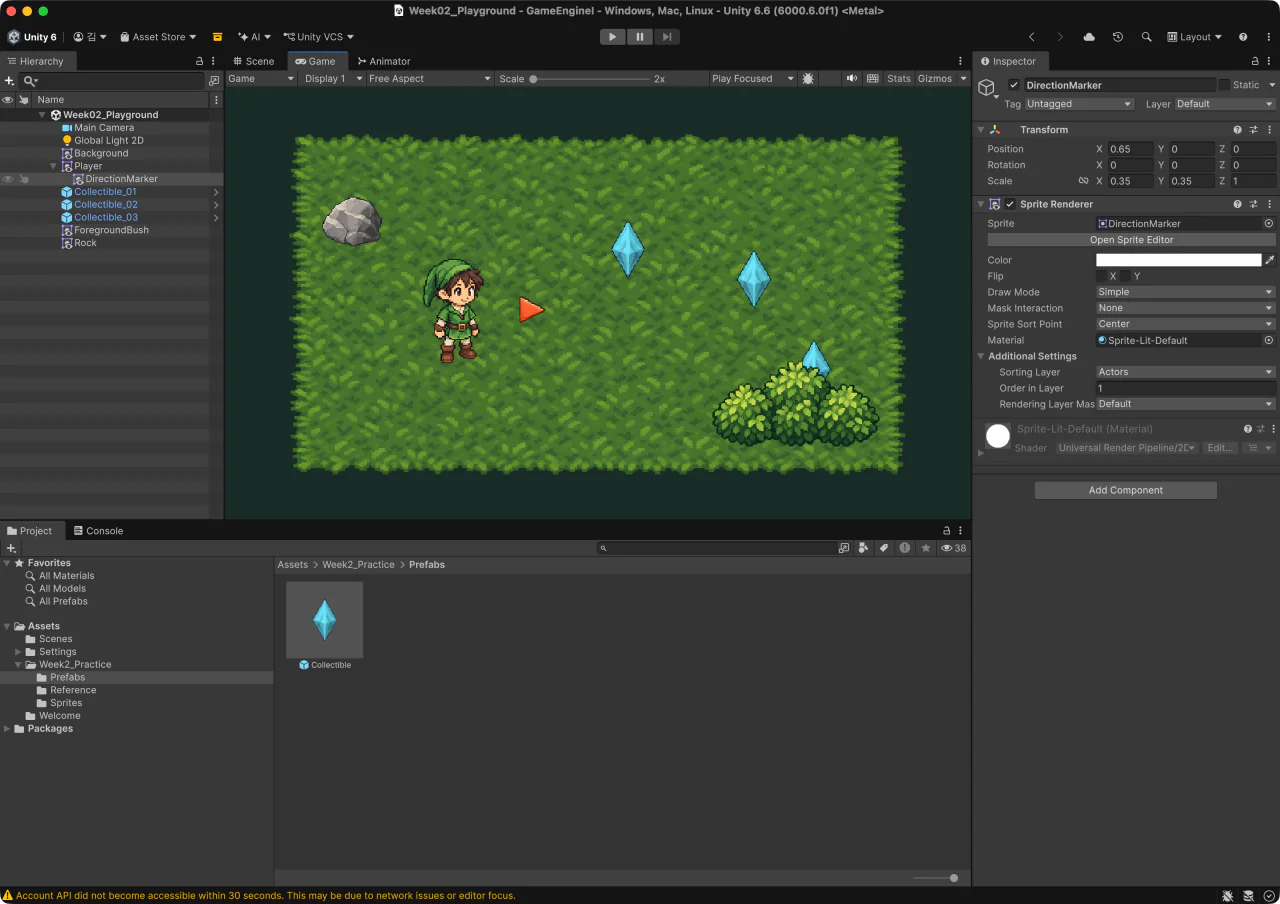1280x904 pixels.
Task: Open the Game view kebab menu
Action: point(961,61)
